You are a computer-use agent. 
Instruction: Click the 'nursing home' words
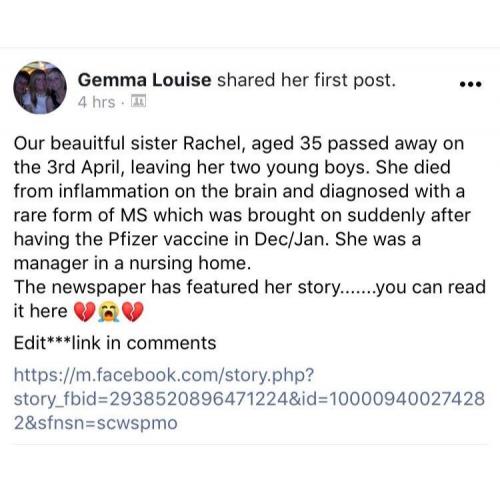coord(189,263)
